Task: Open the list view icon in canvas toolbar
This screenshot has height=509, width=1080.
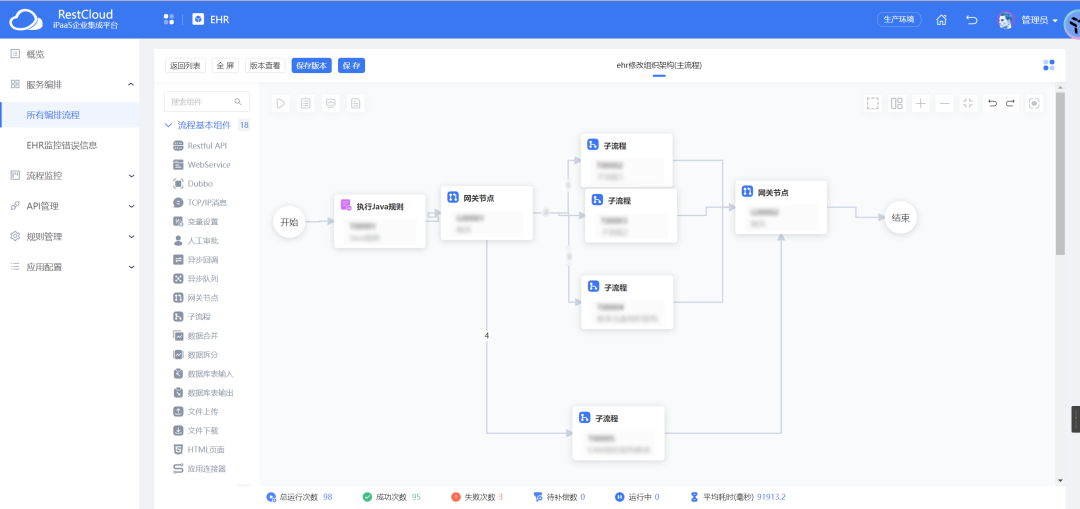Action: 306,103
